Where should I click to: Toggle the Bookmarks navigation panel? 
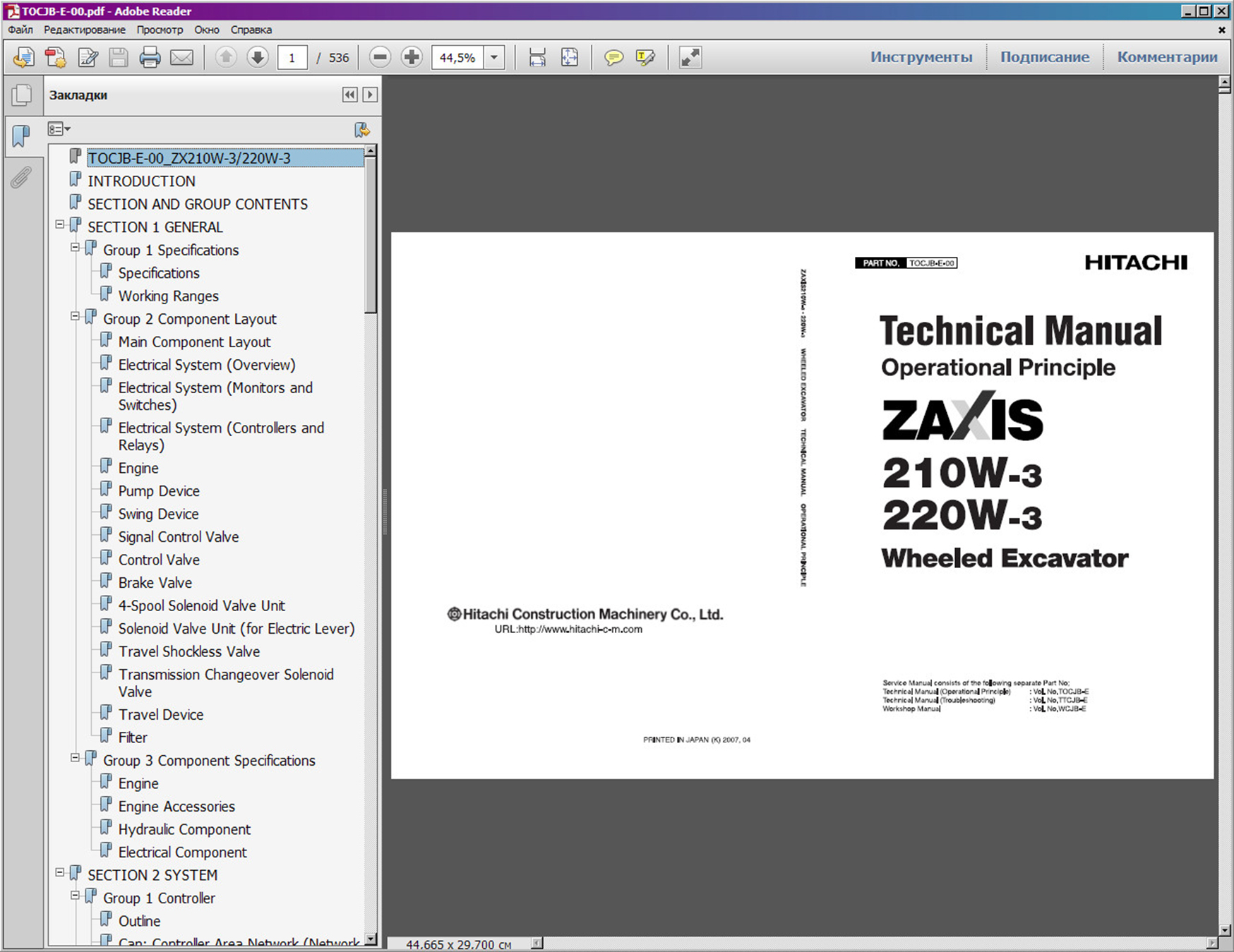click(x=21, y=135)
